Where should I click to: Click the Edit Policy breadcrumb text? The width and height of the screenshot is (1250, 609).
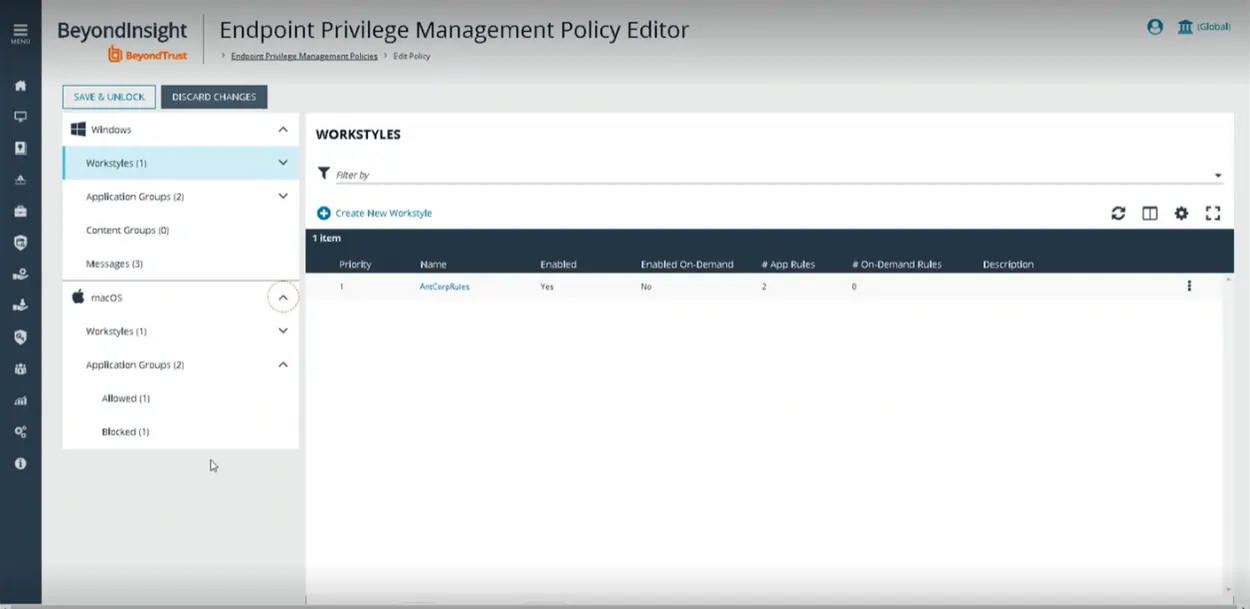(x=413, y=56)
